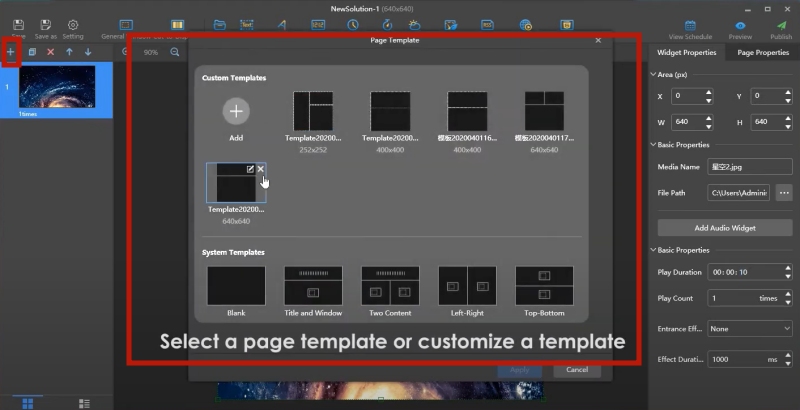This screenshot has height=410, width=800.
Task: Add a new custom template
Action: click(x=236, y=111)
